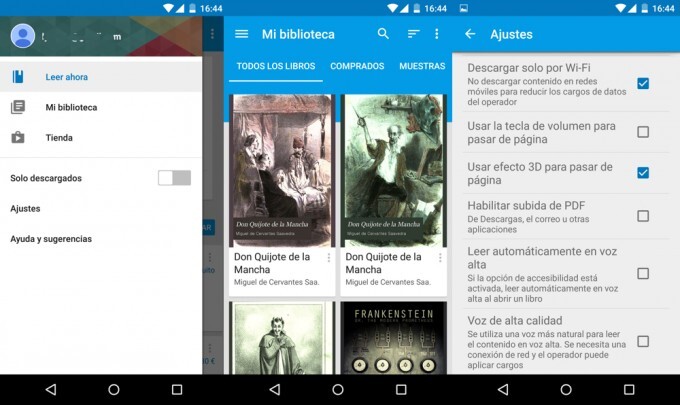Open the hamburger menu beside Mi biblioteca
Screen dimensions: 680x405
[241, 34]
